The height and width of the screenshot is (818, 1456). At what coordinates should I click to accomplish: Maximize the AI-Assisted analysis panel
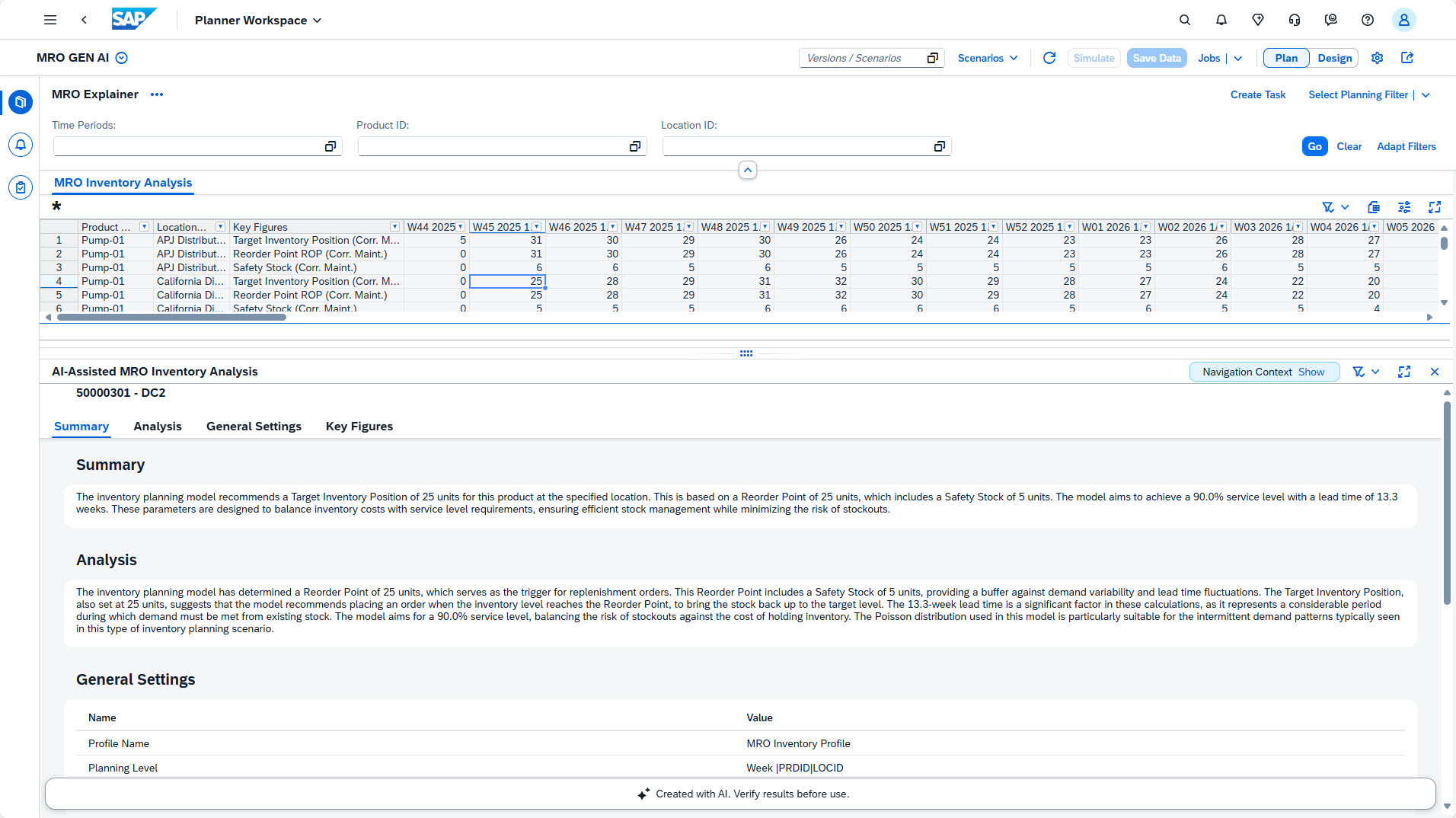pyautogui.click(x=1404, y=372)
